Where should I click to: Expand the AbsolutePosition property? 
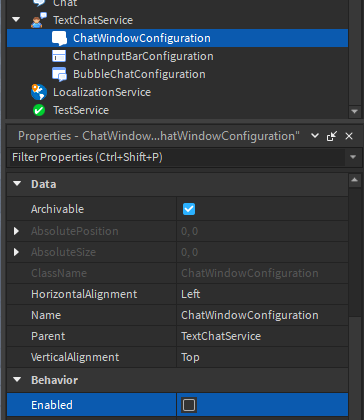[x=16, y=231]
